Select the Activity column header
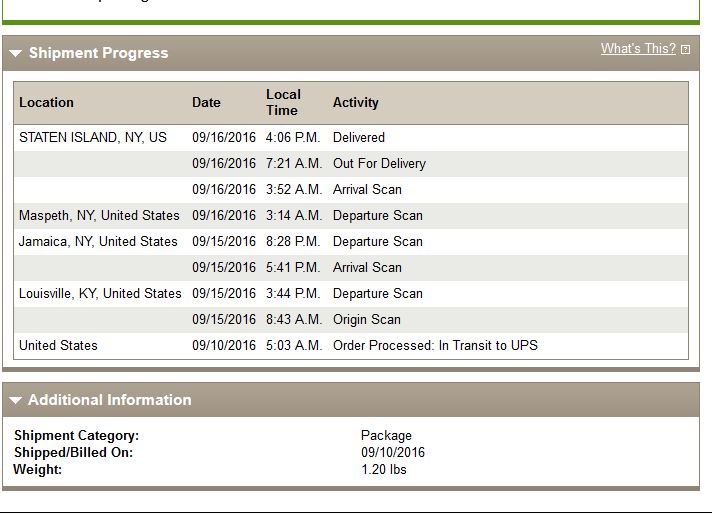 [x=356, y=103]
